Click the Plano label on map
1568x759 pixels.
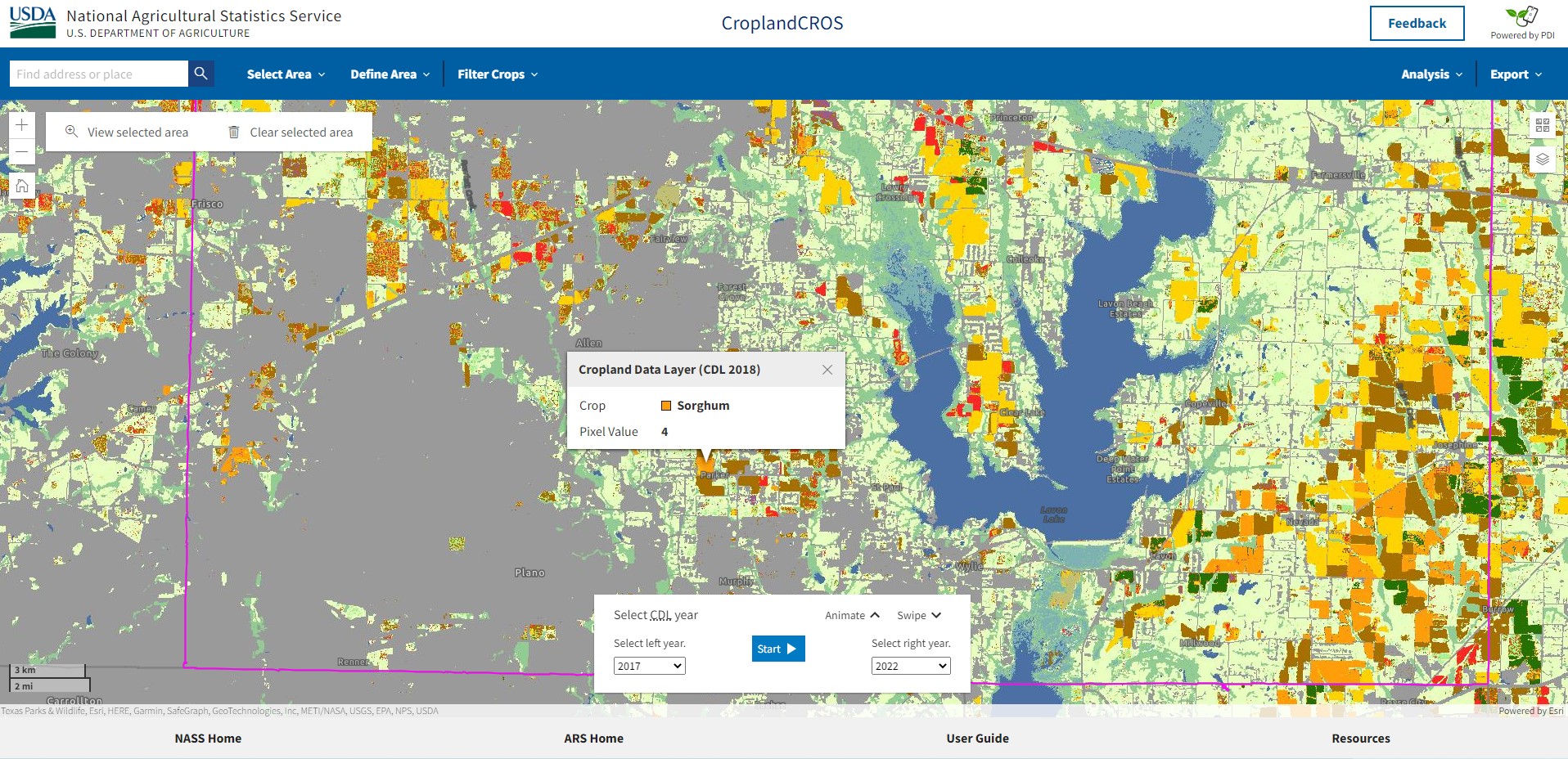pyautogui.click(x=529, y=573)
